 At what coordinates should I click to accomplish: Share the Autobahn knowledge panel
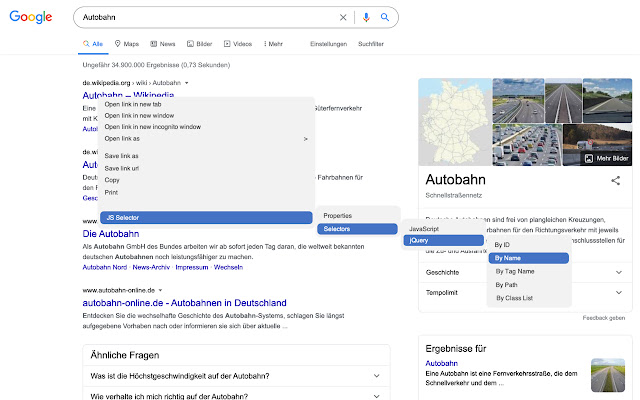pyautogui.click(x=616, y=180)
